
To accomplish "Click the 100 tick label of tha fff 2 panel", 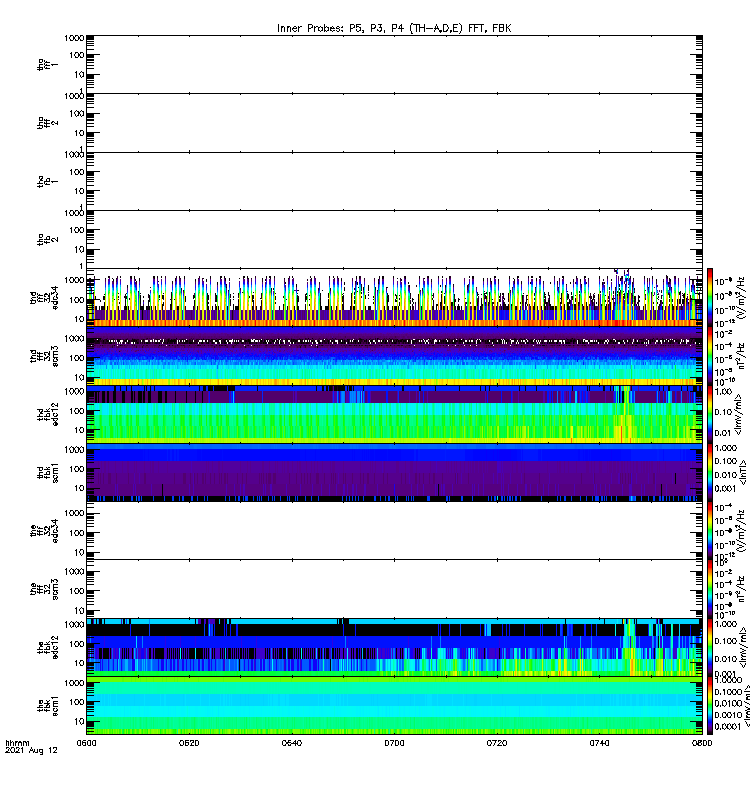I will pos(77,113).
